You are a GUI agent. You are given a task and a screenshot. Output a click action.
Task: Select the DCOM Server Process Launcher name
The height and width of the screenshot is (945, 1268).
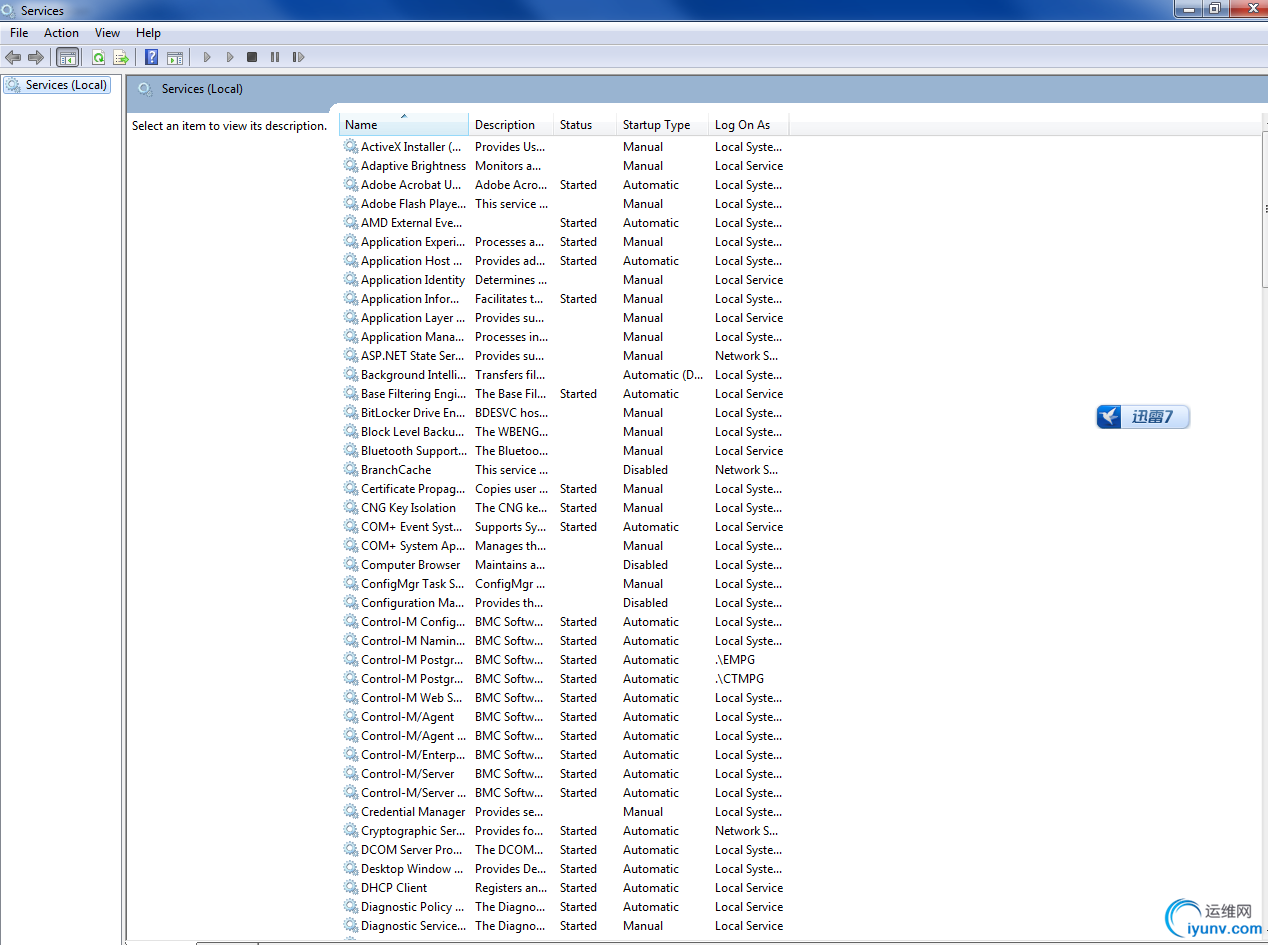(412, 849)
